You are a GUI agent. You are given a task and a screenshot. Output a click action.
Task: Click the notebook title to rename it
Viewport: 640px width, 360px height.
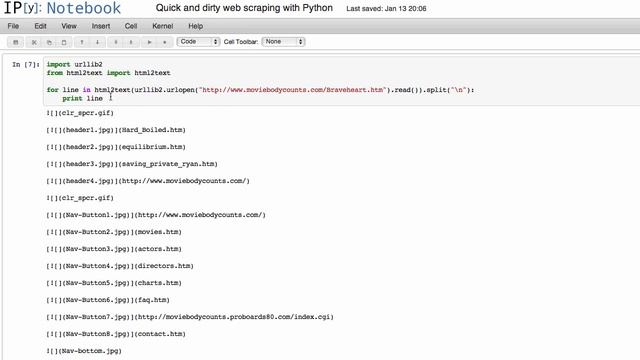click(x=244, y=8)
